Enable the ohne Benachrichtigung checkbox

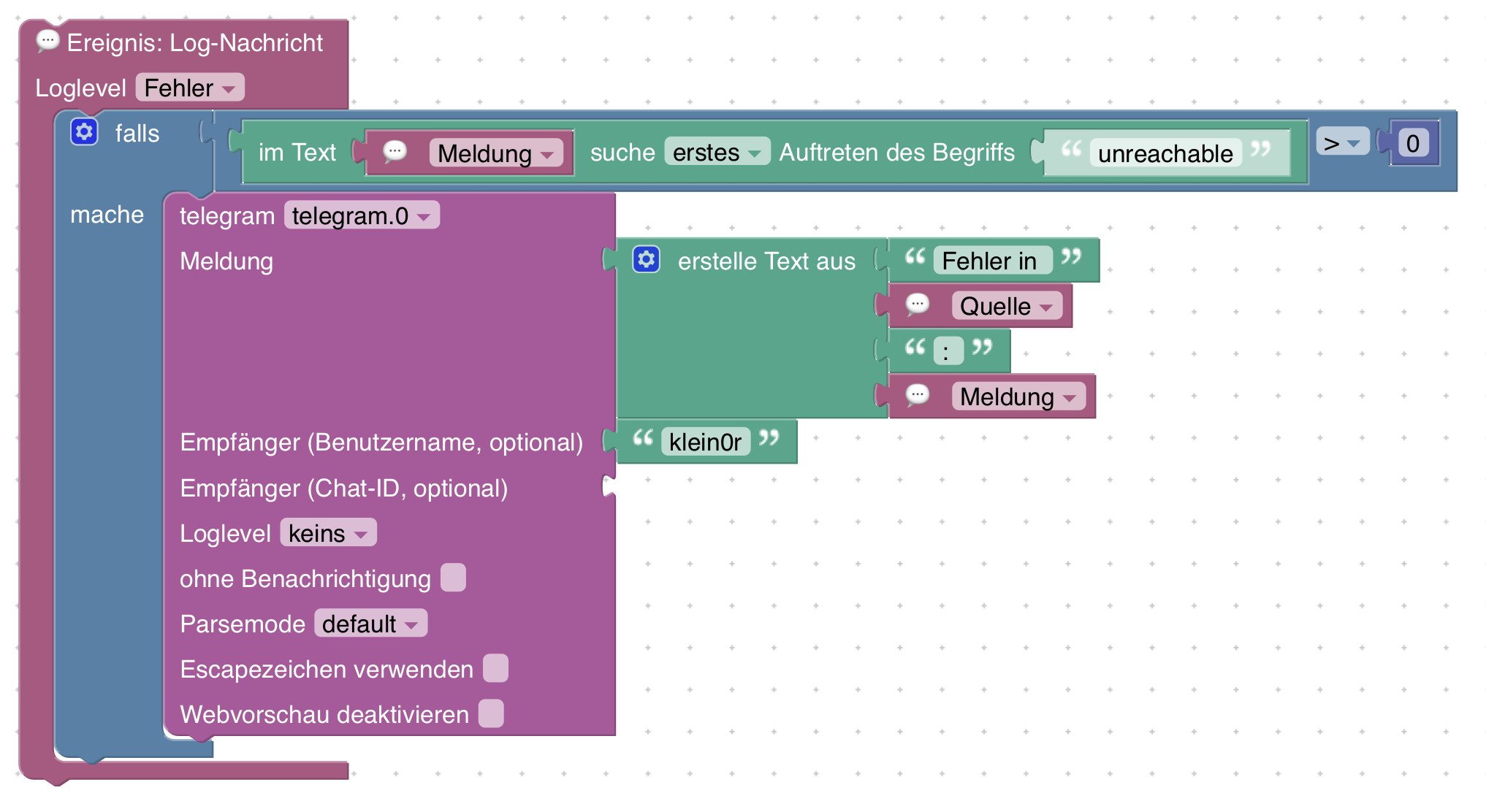click(x=453, y=578)
